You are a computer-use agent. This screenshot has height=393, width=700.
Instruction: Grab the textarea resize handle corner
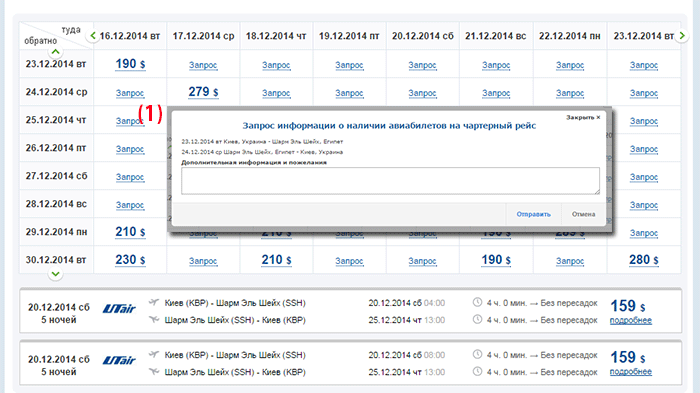coord(597,192)
